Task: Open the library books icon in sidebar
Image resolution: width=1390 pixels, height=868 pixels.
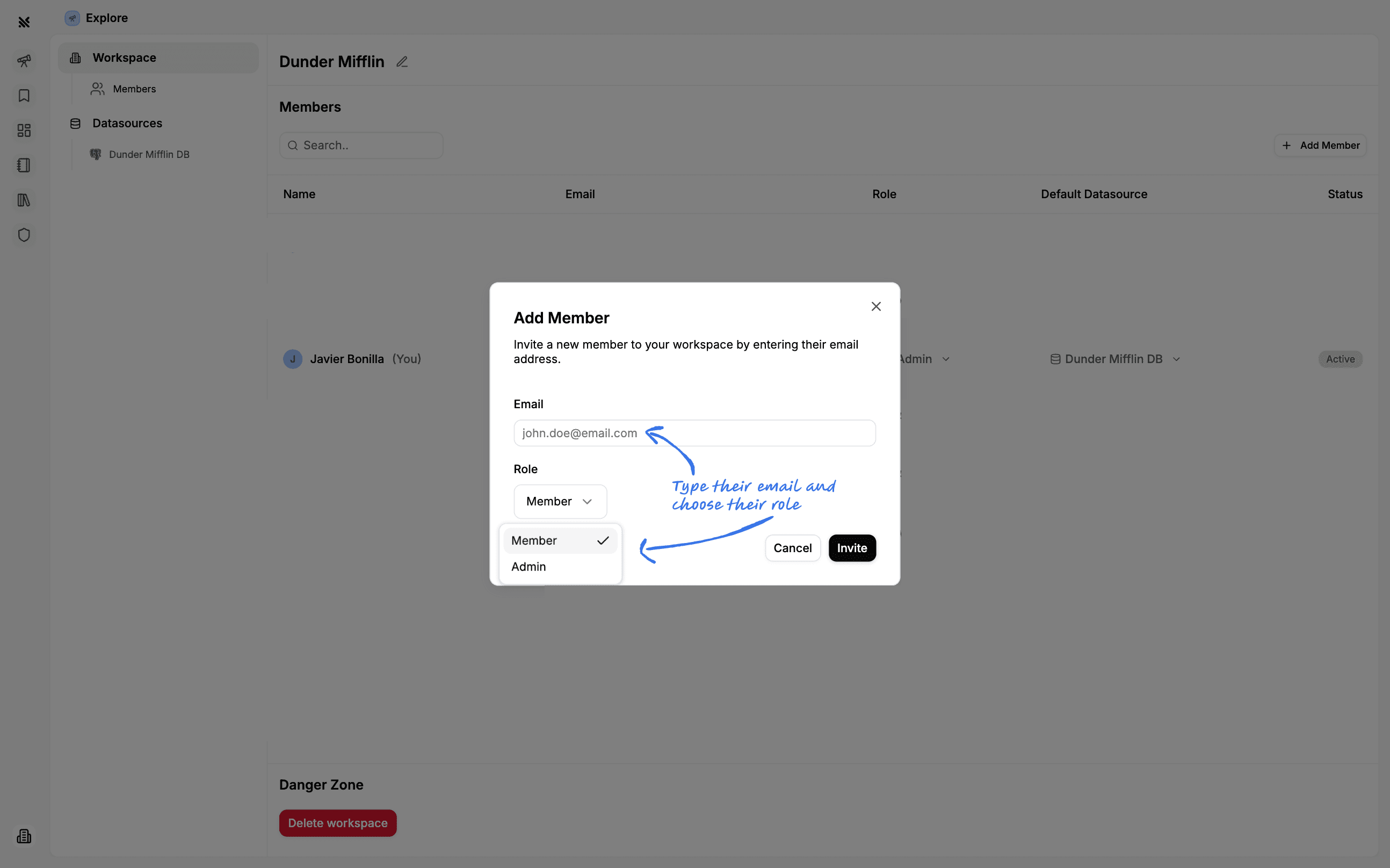Action: (x=24, y=200)
